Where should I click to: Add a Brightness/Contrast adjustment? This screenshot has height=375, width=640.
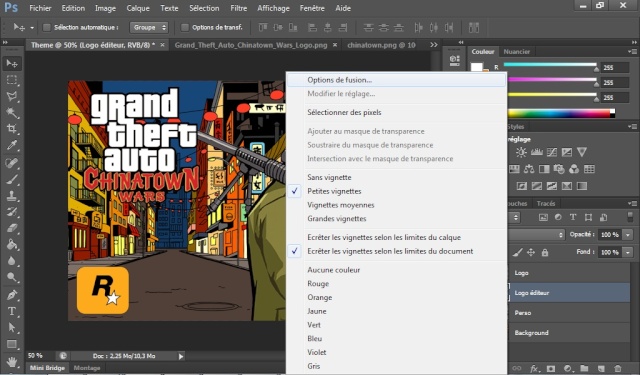pyautogui.click(x=521, y=152)
